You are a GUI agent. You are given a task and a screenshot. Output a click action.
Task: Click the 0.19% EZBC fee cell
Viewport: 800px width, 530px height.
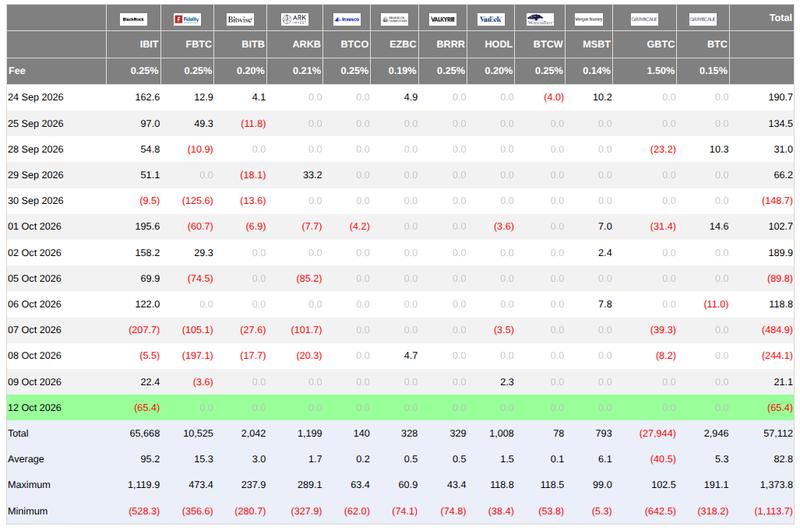click(403, 71)
